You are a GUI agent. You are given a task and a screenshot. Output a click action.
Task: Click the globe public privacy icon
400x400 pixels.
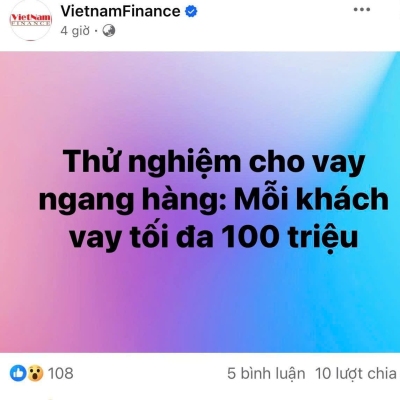click(x=109, y=31)
